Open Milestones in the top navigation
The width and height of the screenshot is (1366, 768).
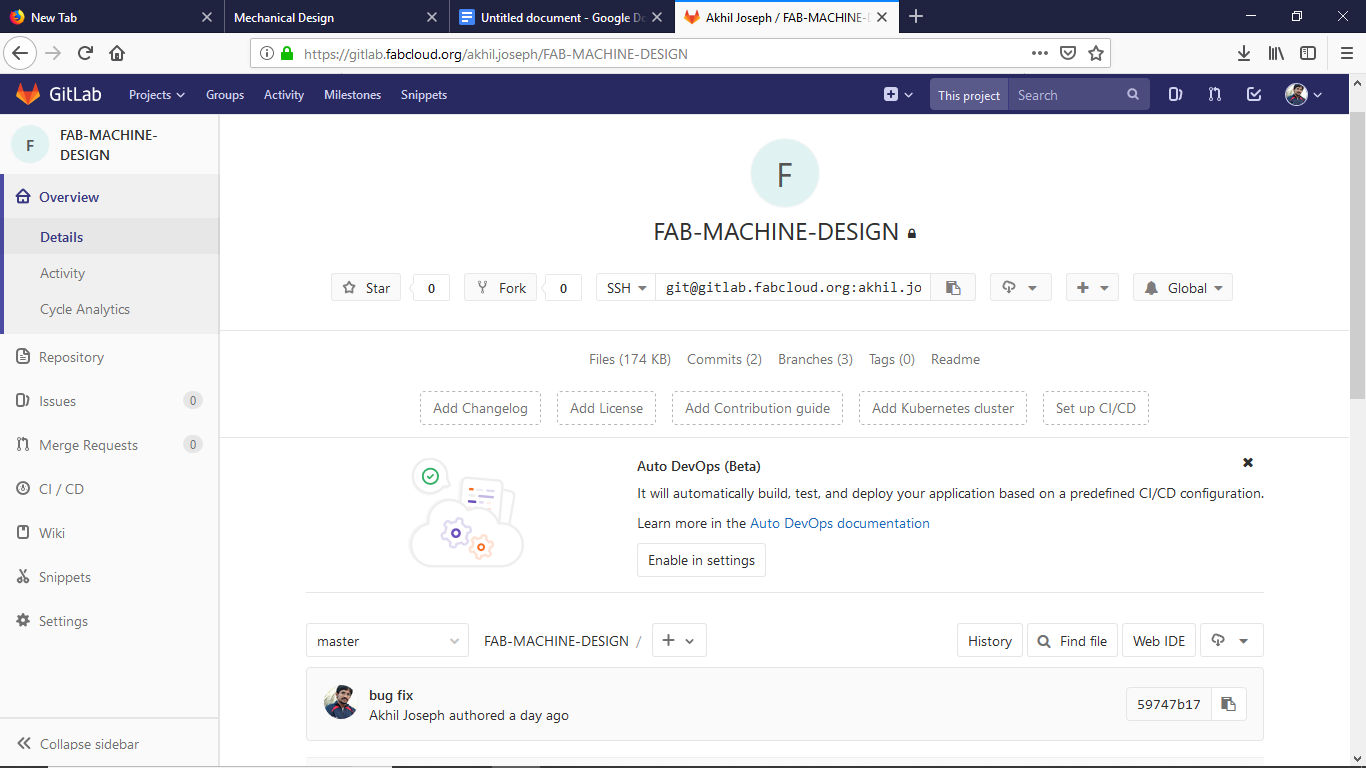tap(353, 95)
